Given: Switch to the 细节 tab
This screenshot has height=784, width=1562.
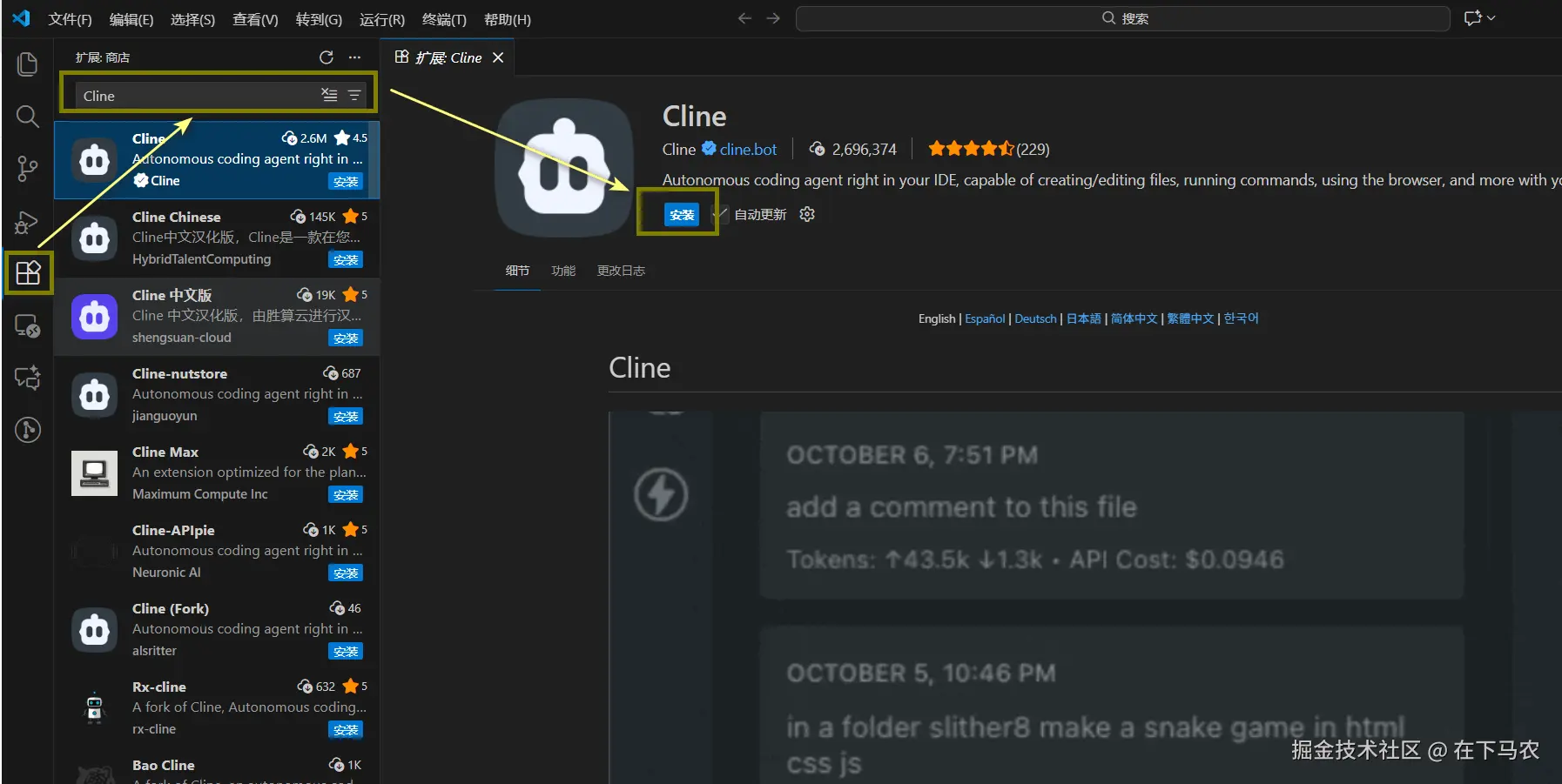Looking at the screenshot, I should (517, 271).
